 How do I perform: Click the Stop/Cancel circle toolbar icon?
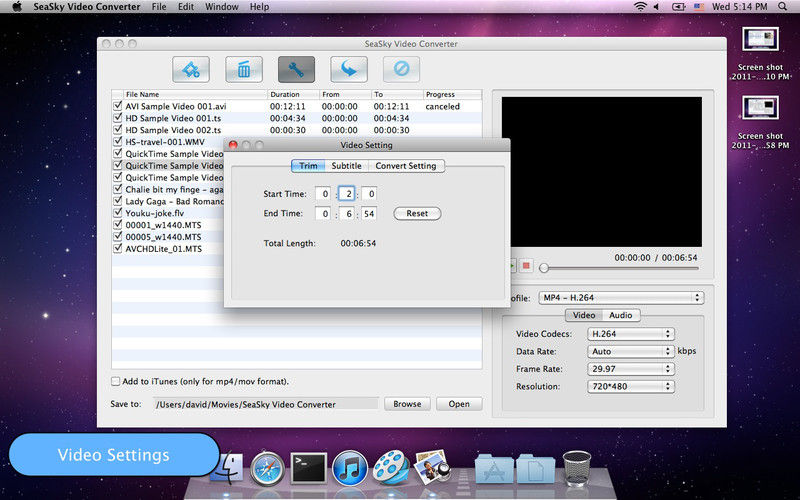(401, 69)
